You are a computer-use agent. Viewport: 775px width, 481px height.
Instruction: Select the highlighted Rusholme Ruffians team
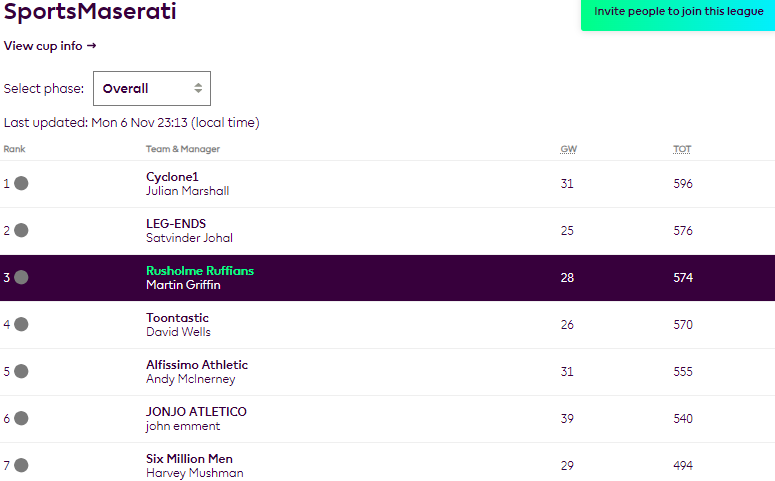(200, 271)
